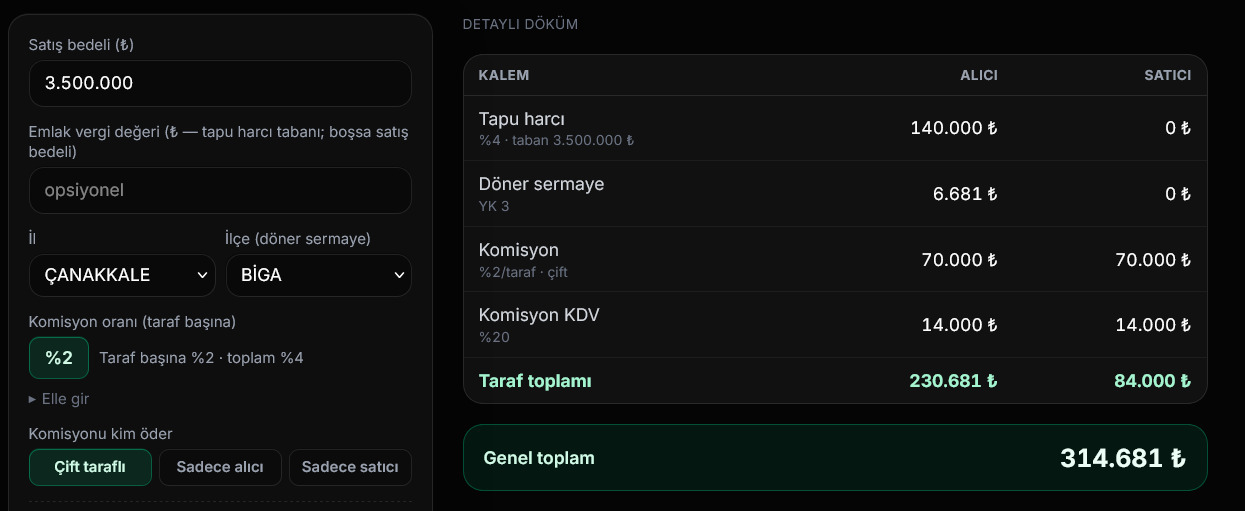Click the 'Komisyonu kim öder' label
Image resolution: width=1245 pixels, height=511 pixels.
[101, 433]
